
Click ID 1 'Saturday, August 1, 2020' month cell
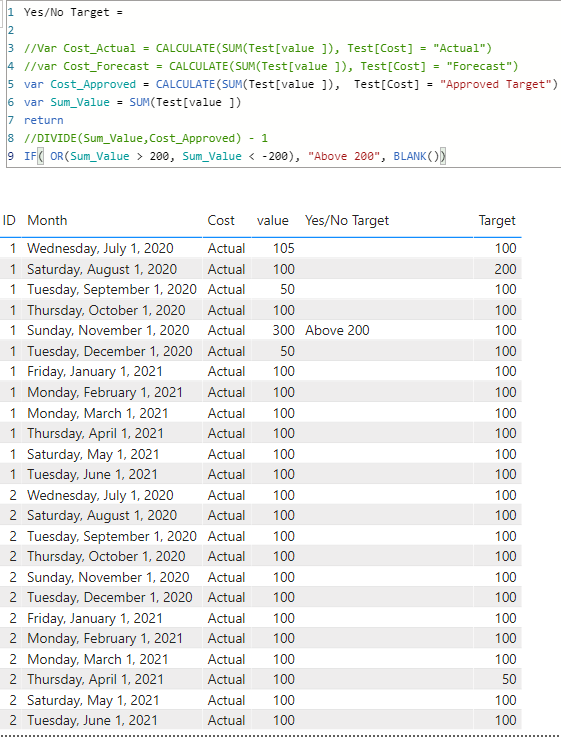(x=102, y=269)
